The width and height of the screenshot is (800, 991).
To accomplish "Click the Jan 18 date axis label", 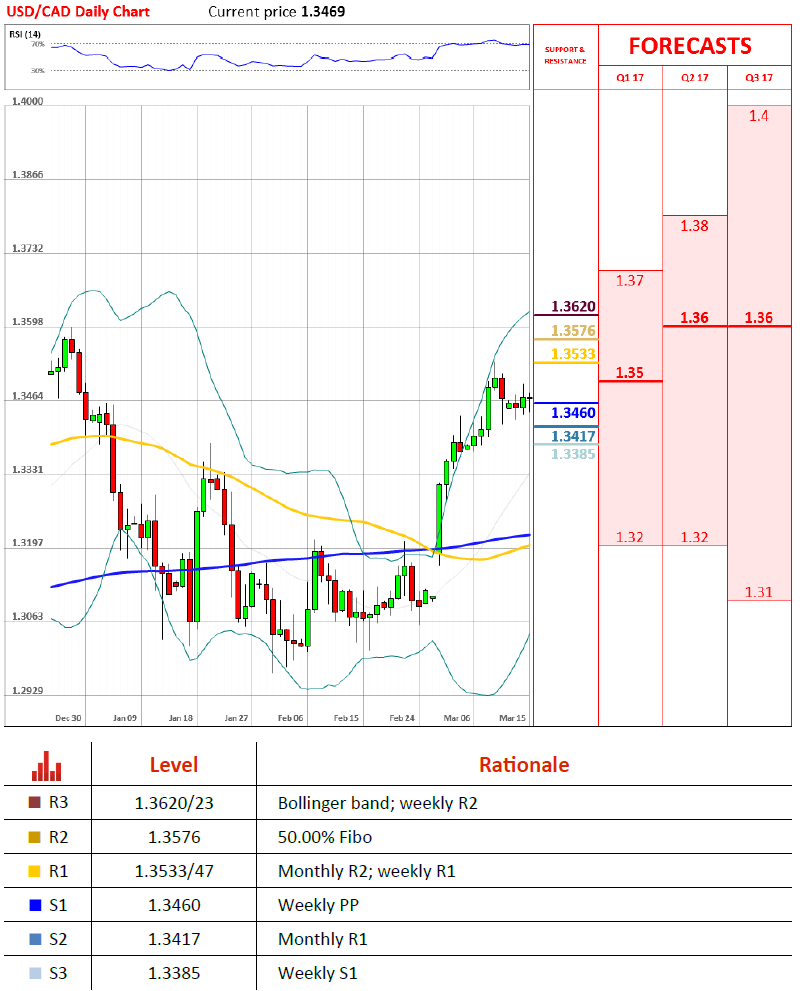I will (181, 718).
